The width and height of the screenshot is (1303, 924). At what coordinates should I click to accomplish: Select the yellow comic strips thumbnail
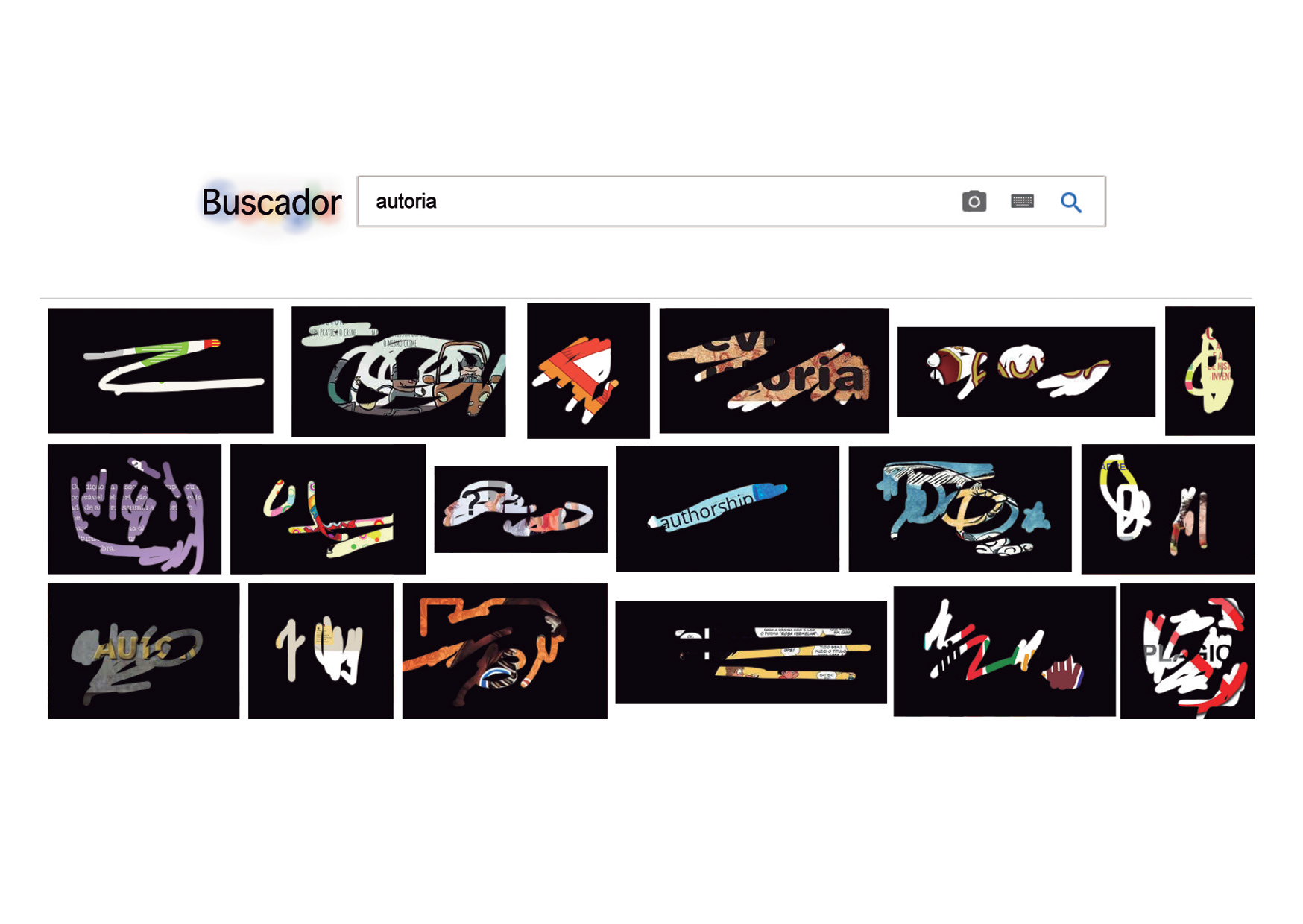[751, 652]
